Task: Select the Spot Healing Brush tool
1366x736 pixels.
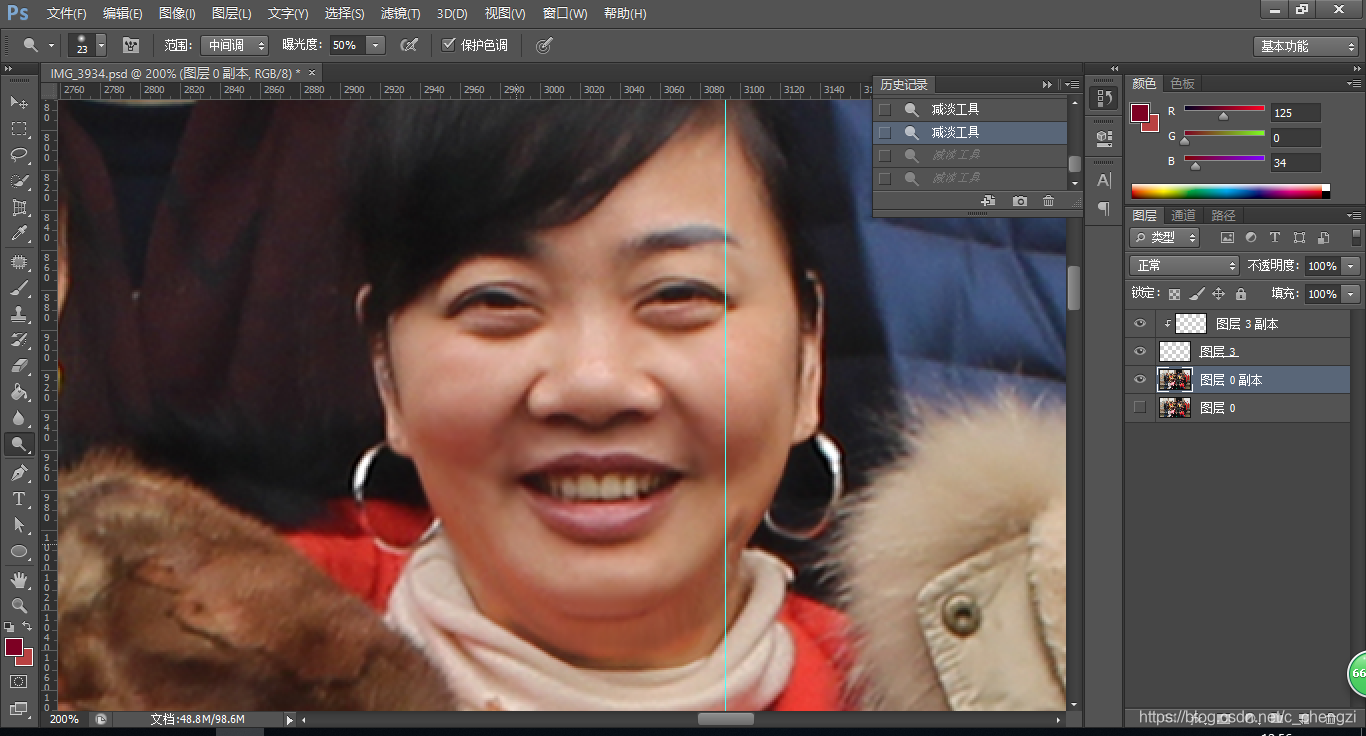Action: click(19, 262)
